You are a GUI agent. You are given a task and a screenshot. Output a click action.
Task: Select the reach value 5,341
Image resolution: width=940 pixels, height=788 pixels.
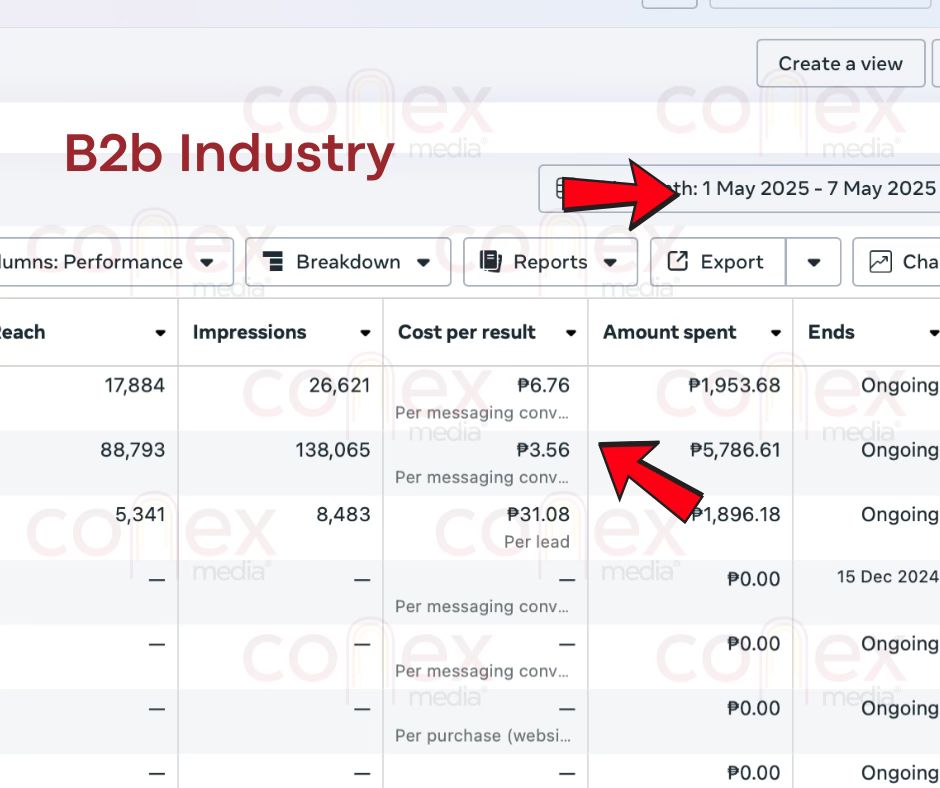pyautogui.click(x=140, y=515)
